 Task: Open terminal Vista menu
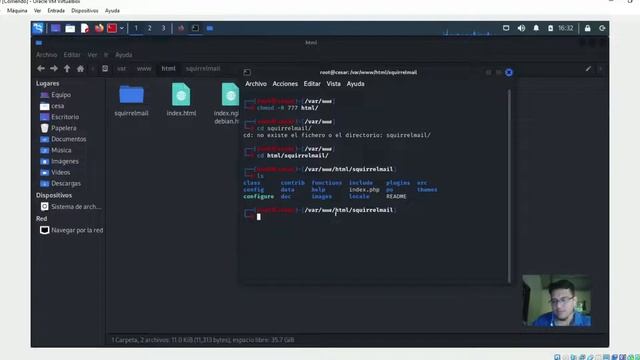333,84
